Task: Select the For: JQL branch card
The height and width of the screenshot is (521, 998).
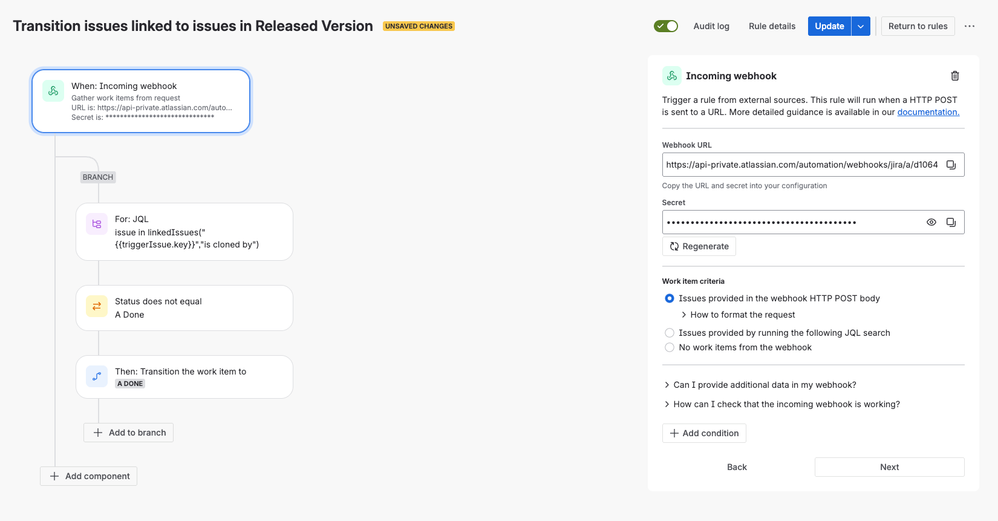Action: click(x=185, y=232)
